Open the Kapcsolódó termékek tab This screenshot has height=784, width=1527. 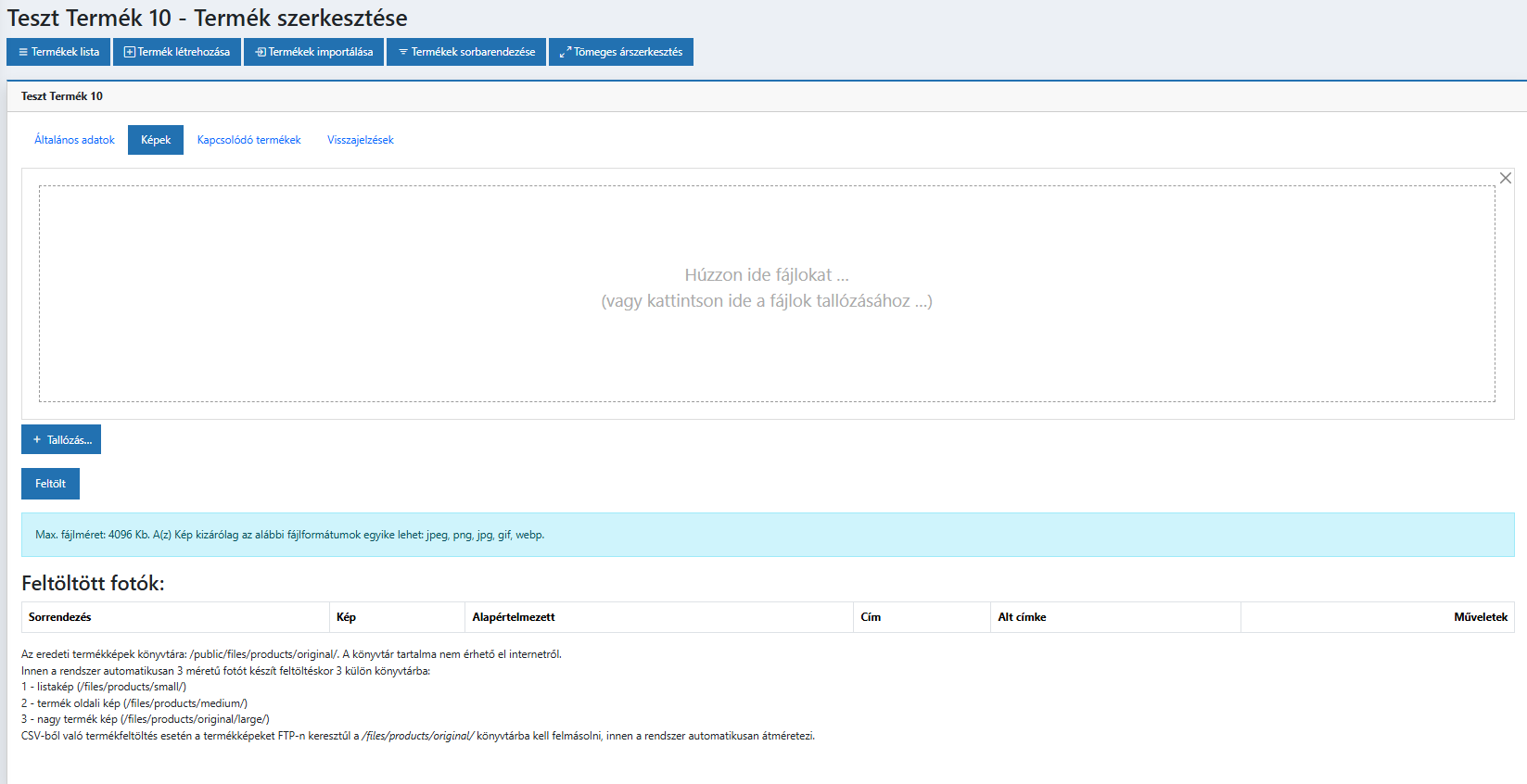[x=248, y=140]
